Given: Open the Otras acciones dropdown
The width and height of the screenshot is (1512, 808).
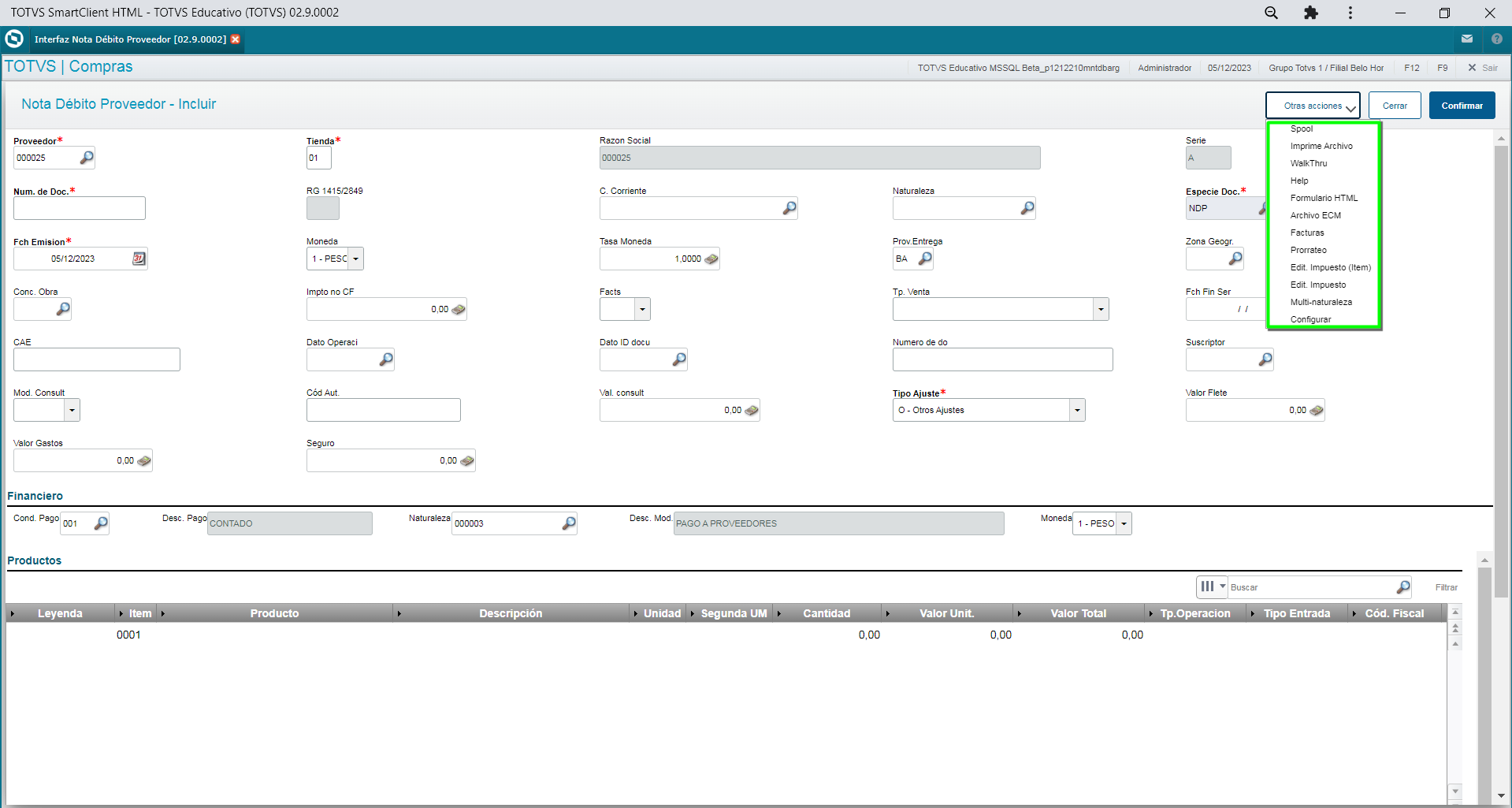Looking at the screenshot, I should [x=1313, y=106].
